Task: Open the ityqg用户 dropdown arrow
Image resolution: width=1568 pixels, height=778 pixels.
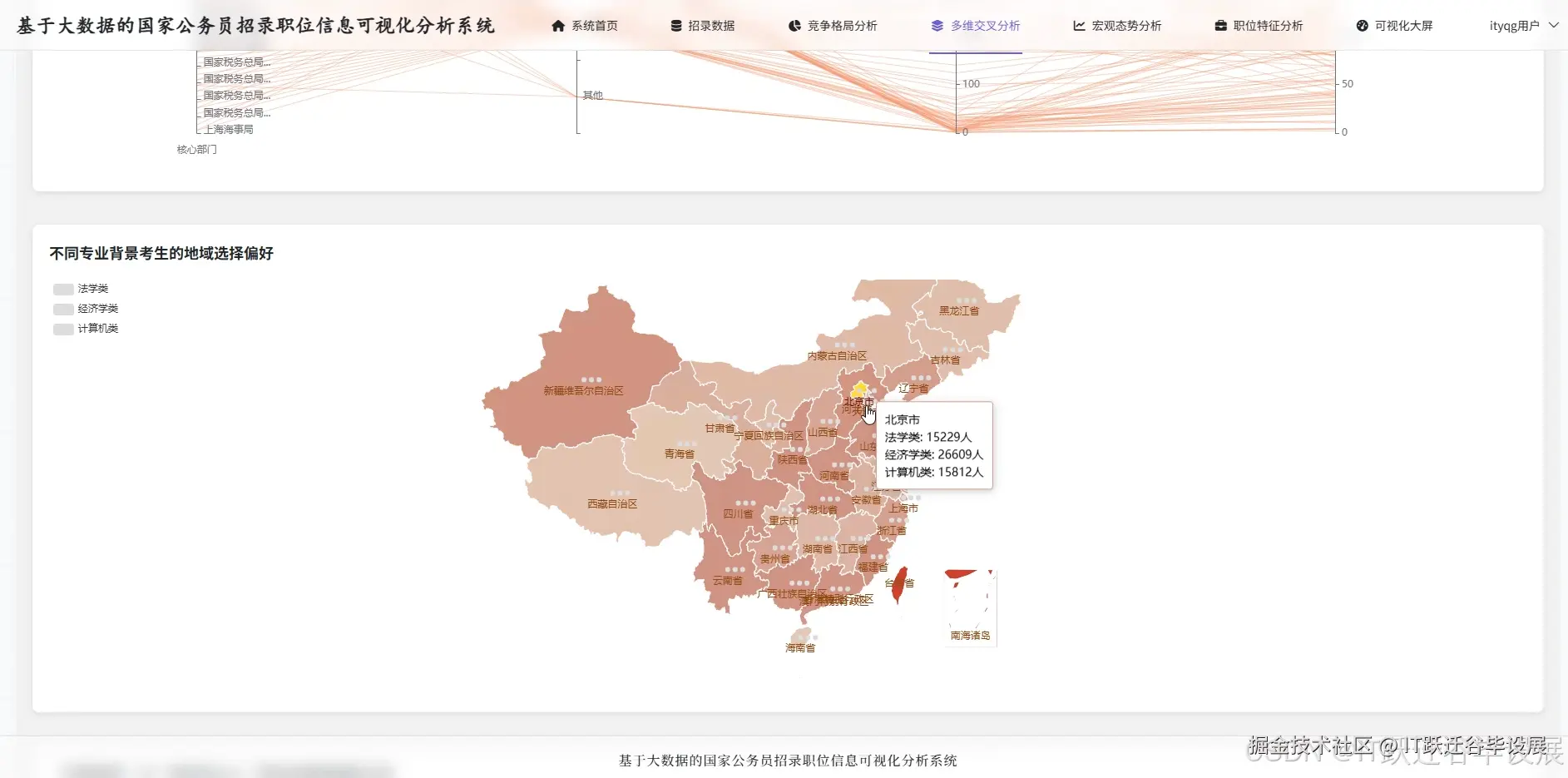Action: [x=1553, y=26]
